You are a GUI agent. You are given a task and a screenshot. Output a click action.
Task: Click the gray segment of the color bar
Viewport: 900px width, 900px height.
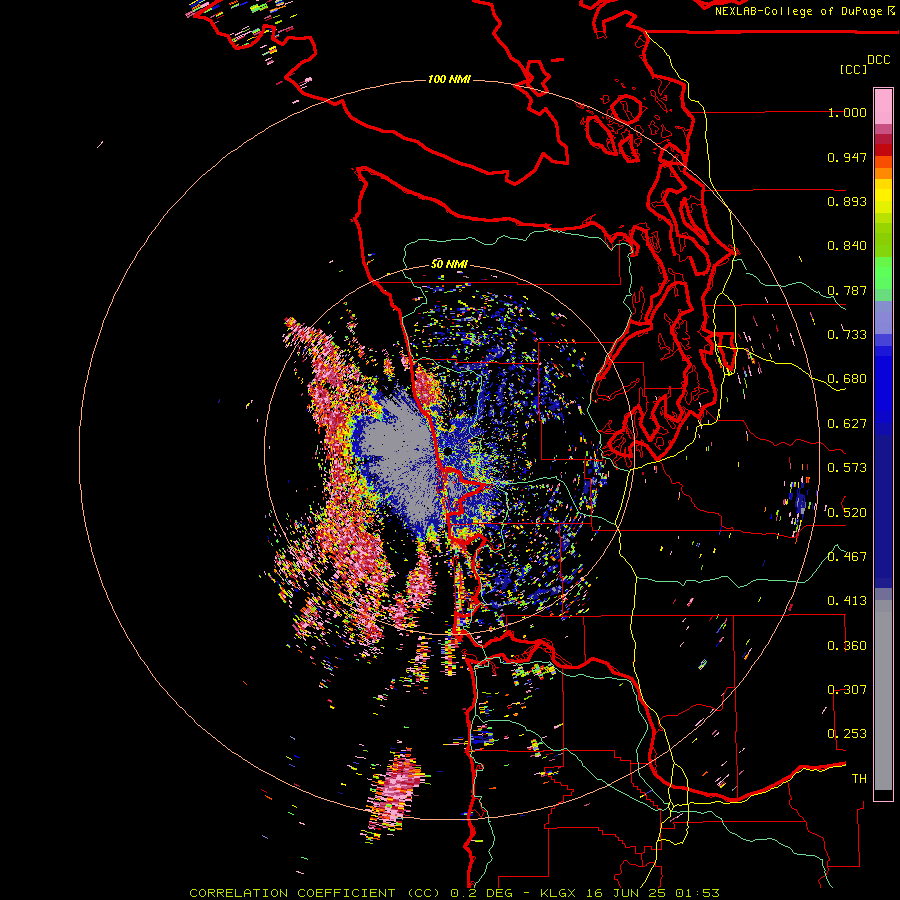click(883, 695)
